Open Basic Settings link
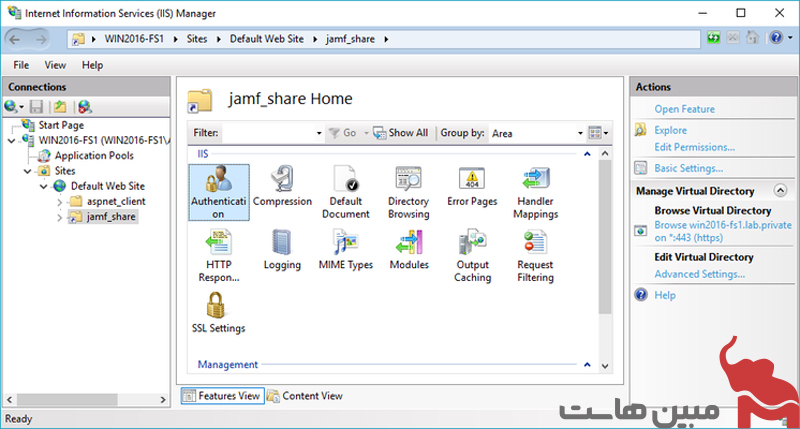 688,168
